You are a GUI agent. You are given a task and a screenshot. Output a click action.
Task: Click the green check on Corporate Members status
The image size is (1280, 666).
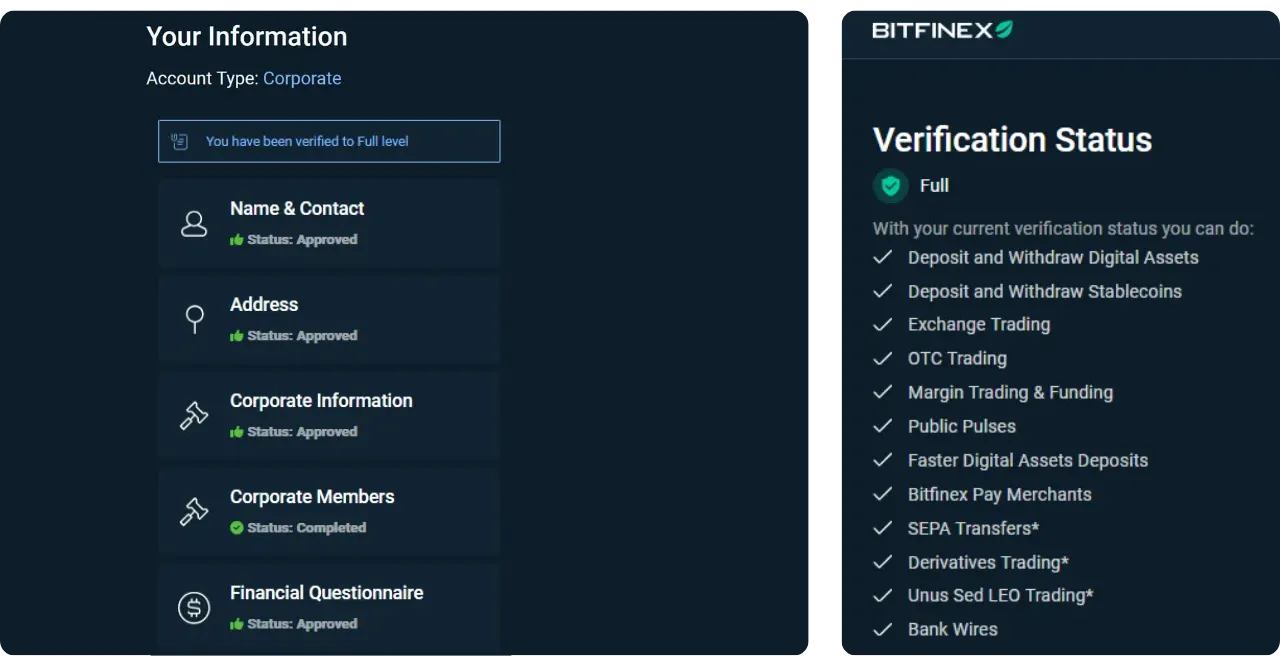click(237, 527)
